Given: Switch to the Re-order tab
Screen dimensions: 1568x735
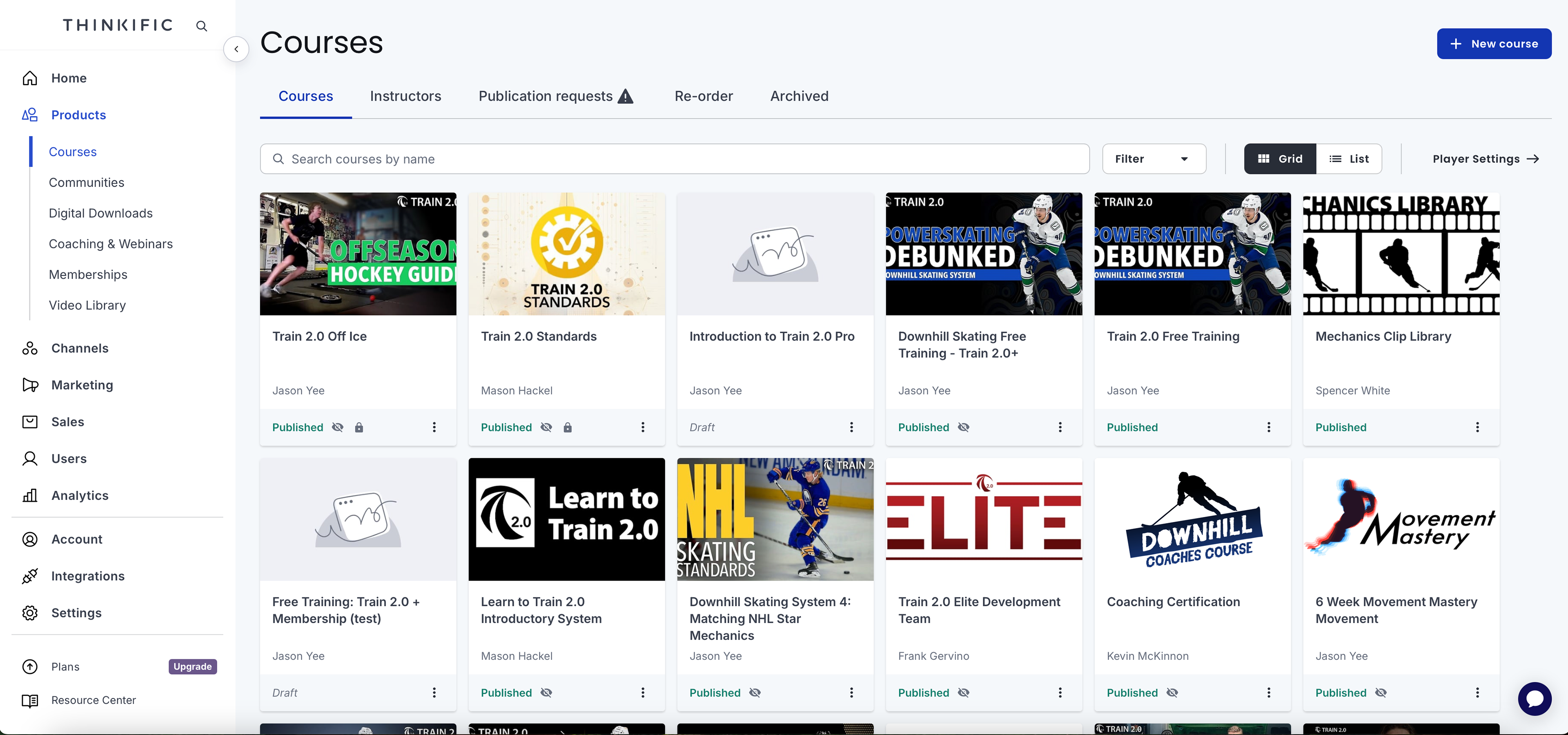Looking at the screenshot, I should [x=704, y=96].
